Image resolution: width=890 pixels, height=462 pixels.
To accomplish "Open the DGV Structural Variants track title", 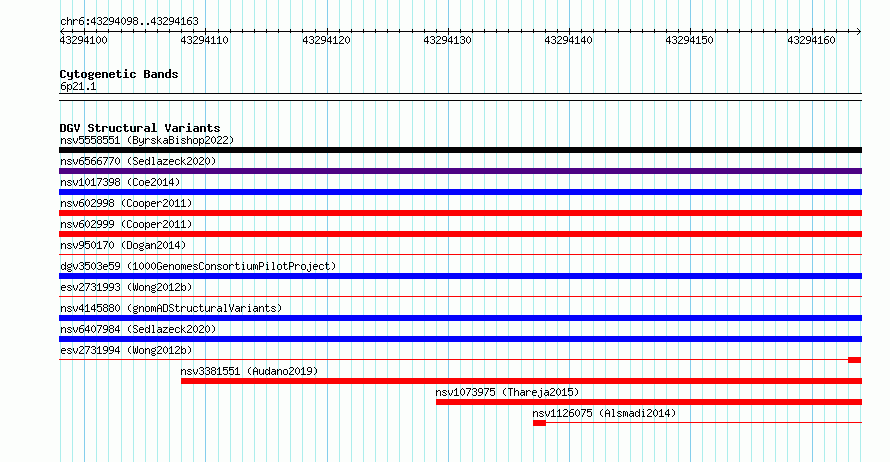I will pyautogui.click(x=140, y=128).
